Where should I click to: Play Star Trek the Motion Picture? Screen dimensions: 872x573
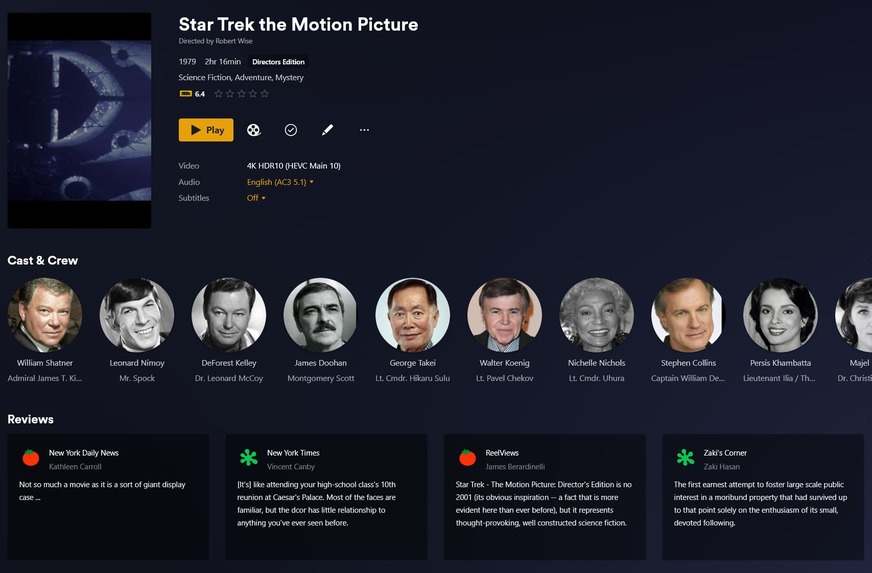206,130
